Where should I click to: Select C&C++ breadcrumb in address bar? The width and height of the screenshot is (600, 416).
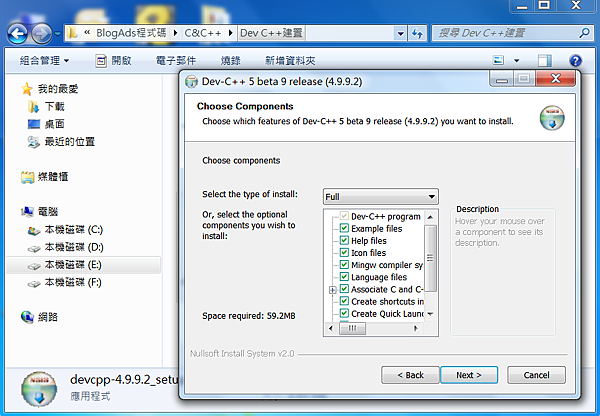203,33
